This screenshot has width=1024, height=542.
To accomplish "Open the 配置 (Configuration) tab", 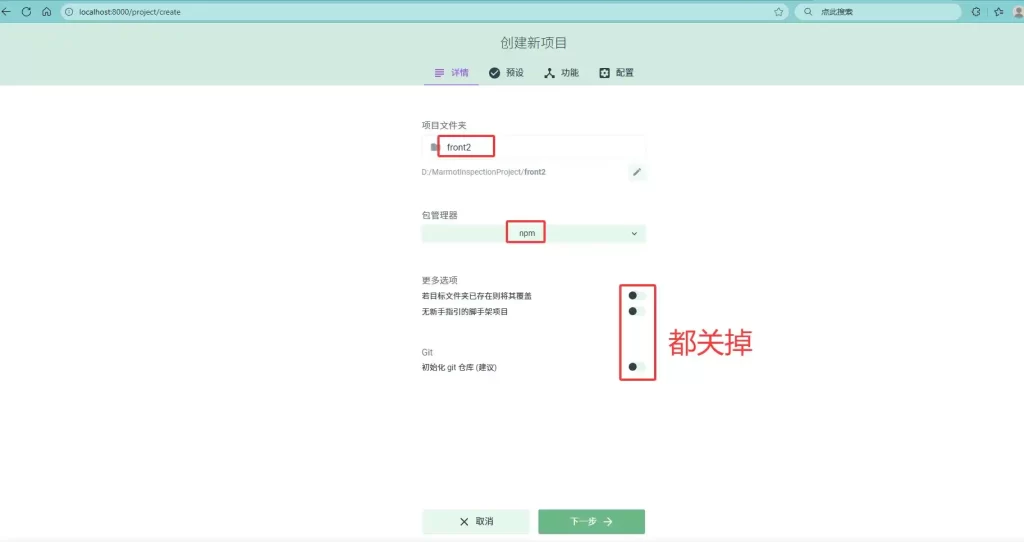I will [616, 73].
